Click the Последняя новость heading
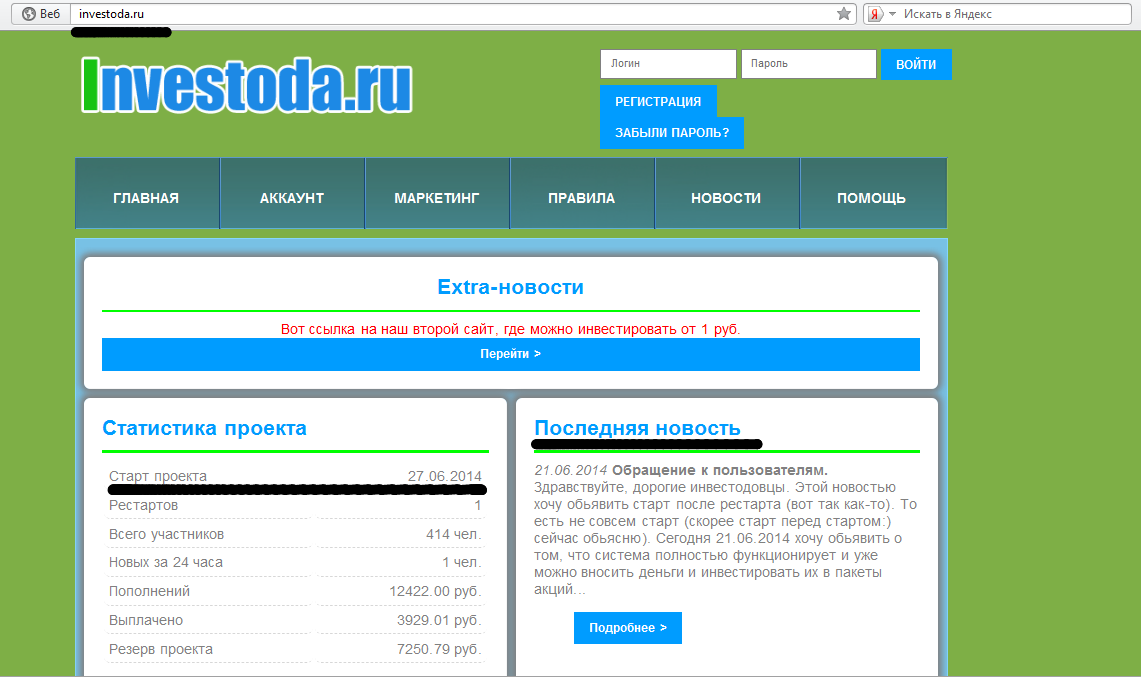Viewport: 1141px width, 677px height. point(637,428)
